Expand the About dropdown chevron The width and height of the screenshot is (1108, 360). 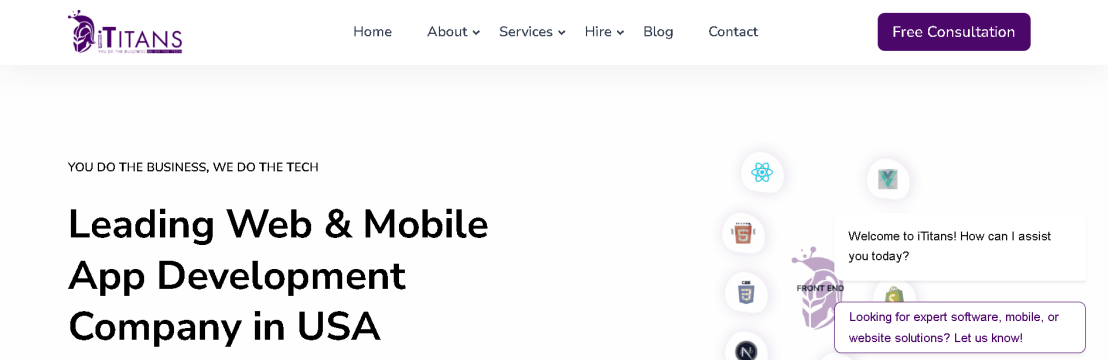click(x=476, y=33)
